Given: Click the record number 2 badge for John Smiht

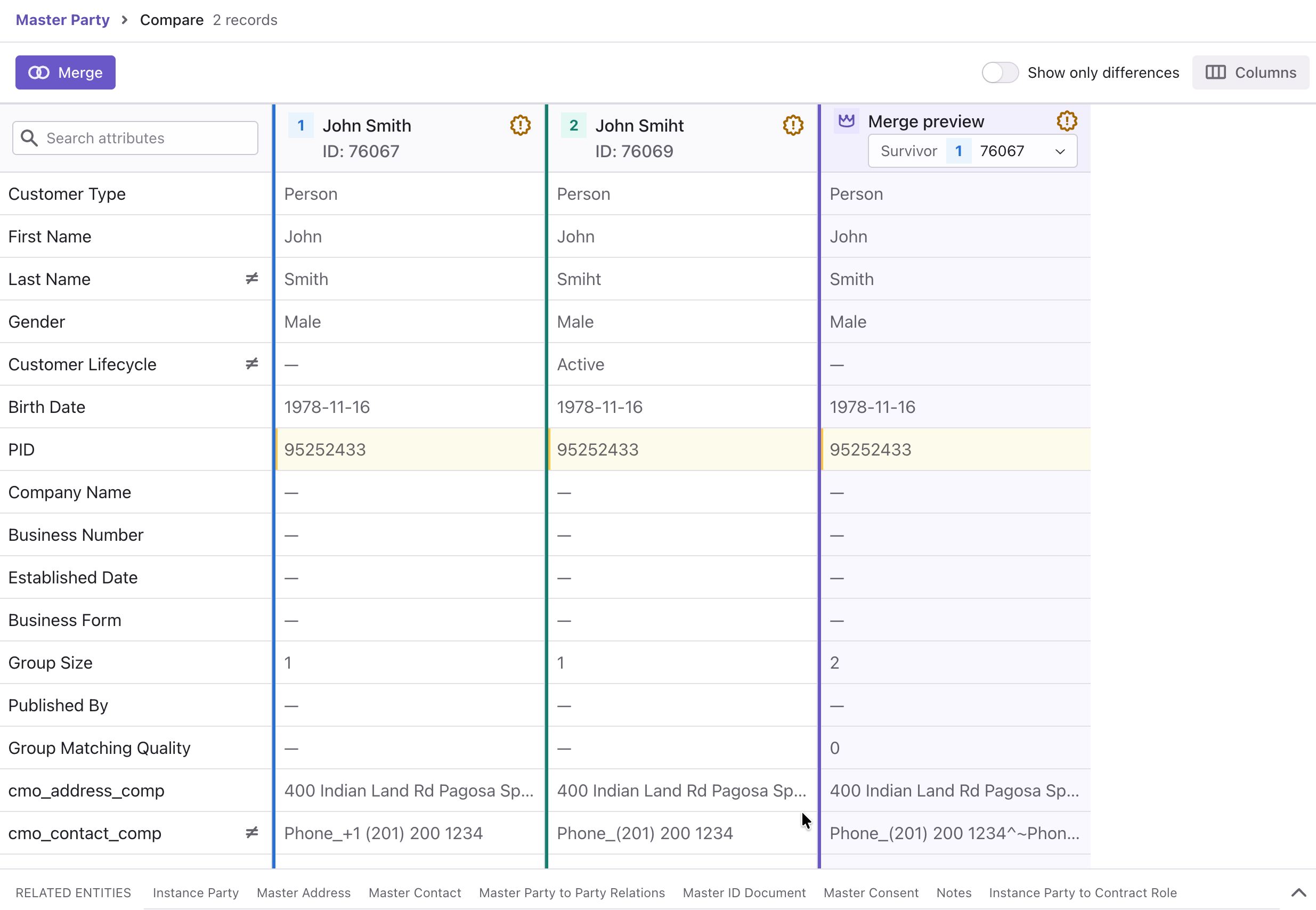Looking at the screenshot, I should (573, 125).
